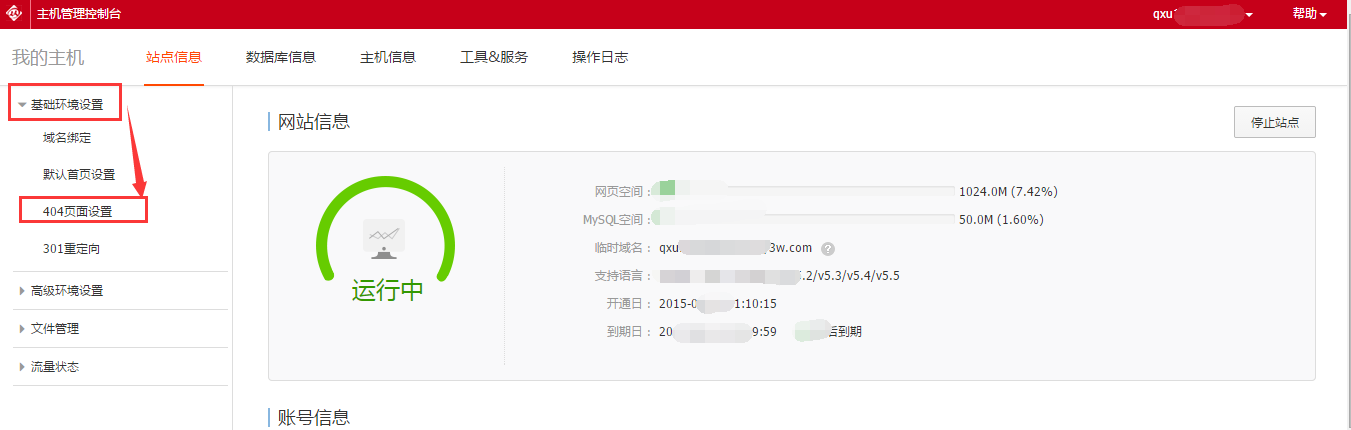Switch to the 站点信息 tab
Image resolution: width=1351 pixels, height=430 pixels.
(174, 57)
